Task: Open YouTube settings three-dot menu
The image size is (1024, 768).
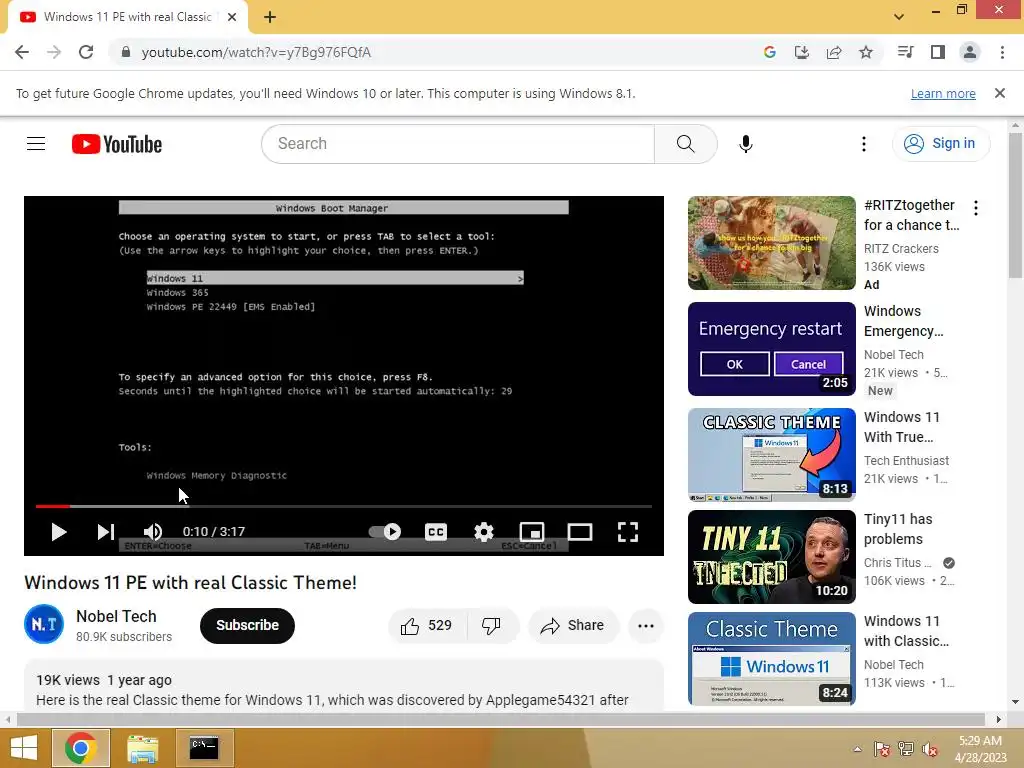Action: (x=863, y=144)
